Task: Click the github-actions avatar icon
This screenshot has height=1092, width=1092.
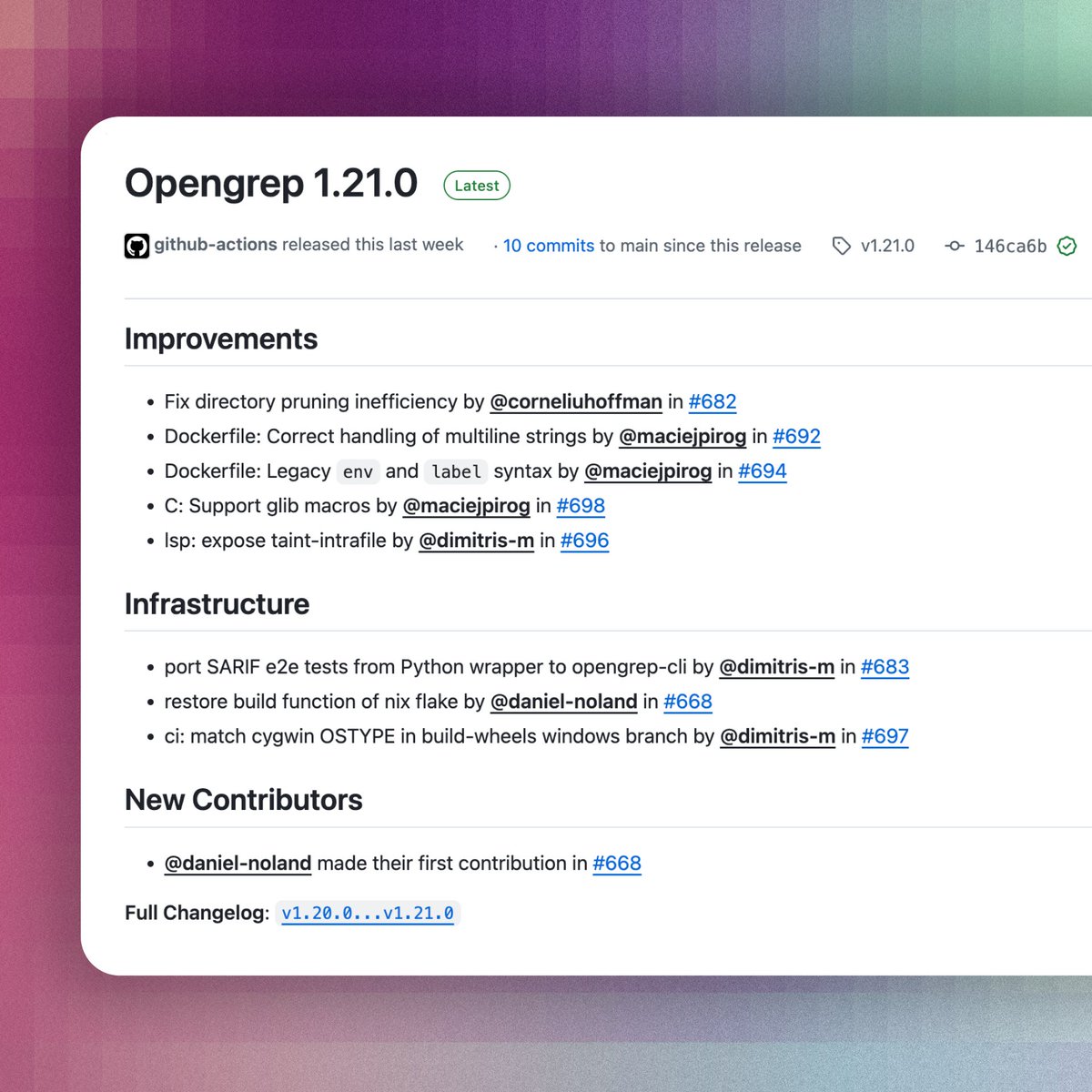Action: [x=136, y=246]
